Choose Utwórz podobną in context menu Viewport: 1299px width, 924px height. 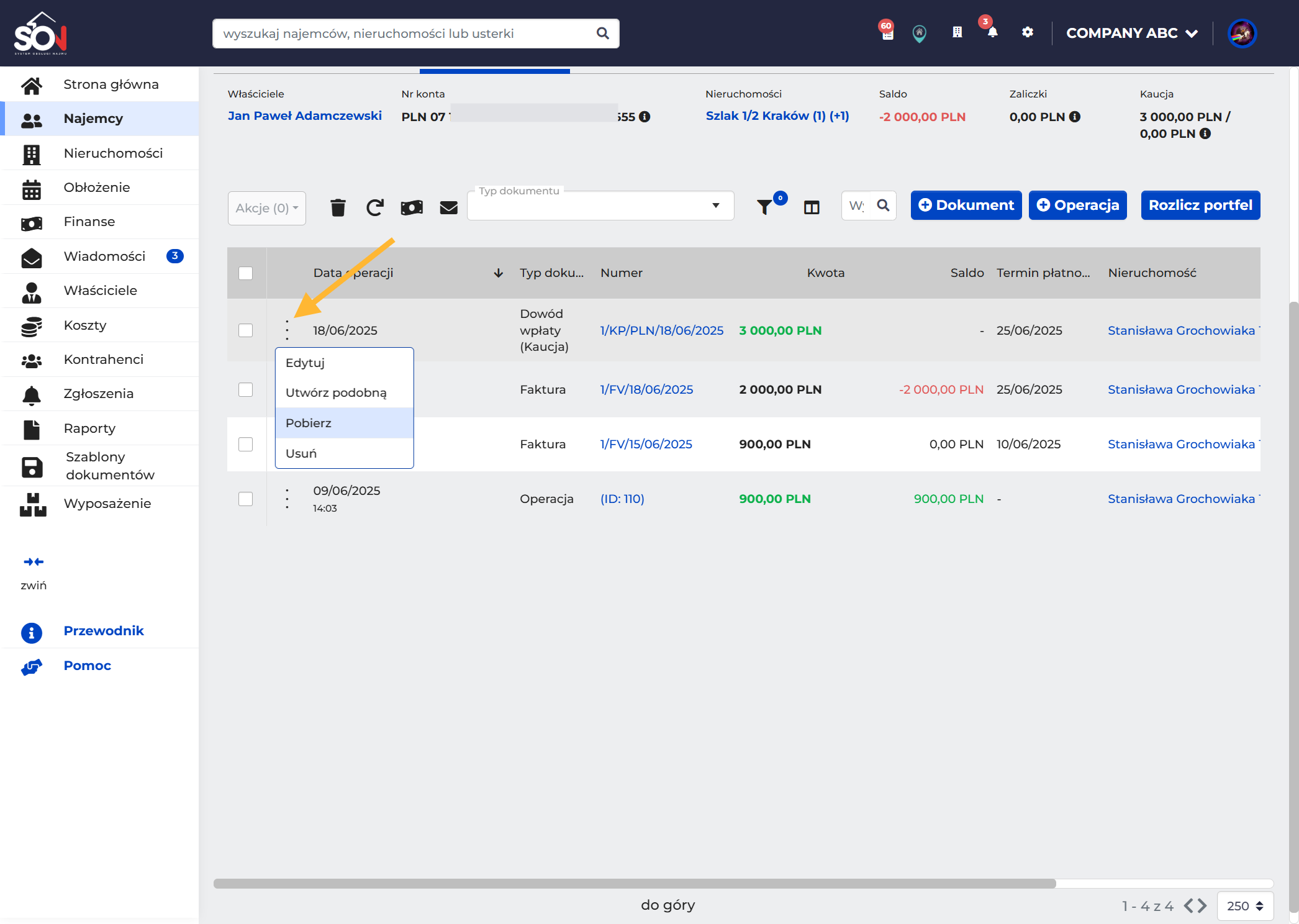345,392
